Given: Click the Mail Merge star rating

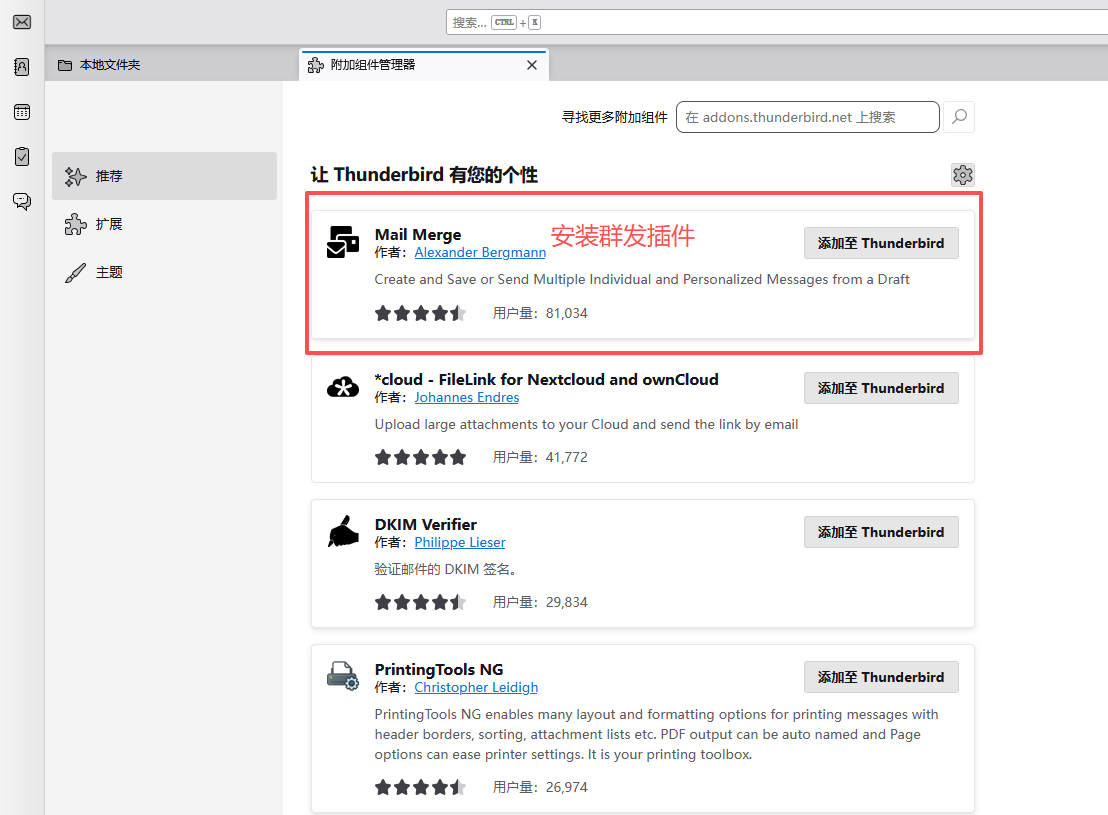Looking at the screenshot, I should click(x=420, y=313).
